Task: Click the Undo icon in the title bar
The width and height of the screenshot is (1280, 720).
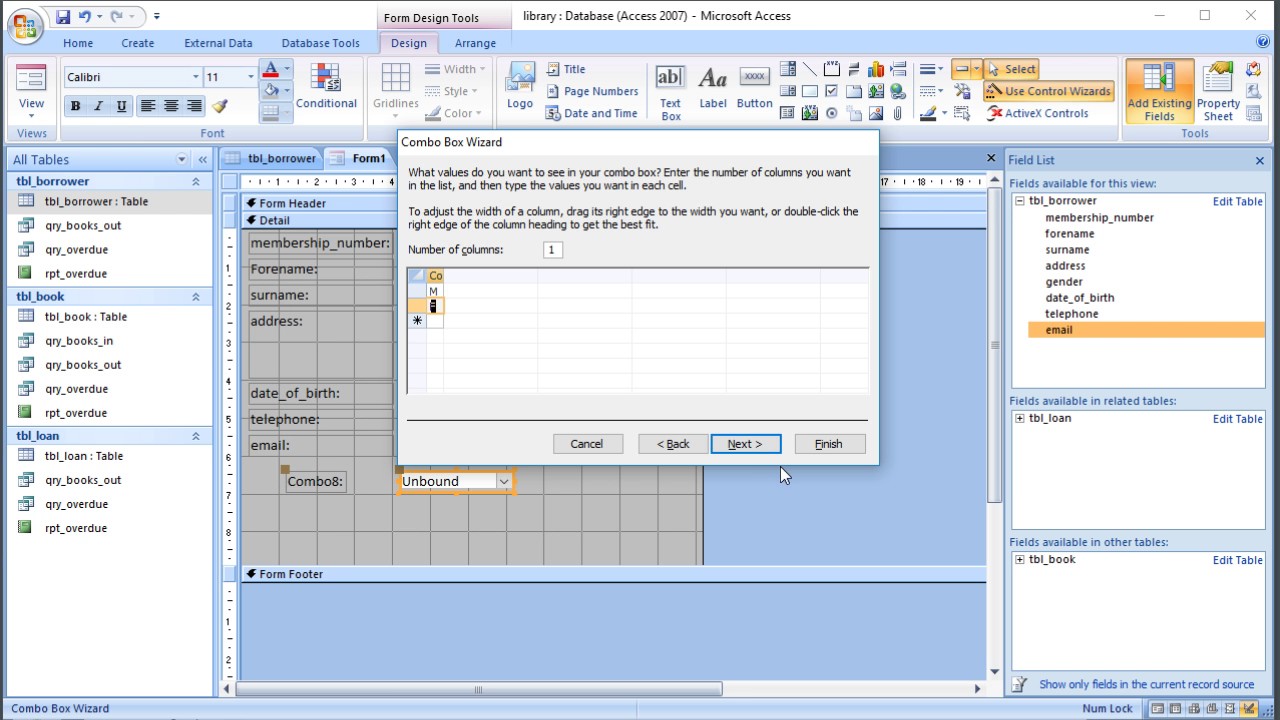Action: pos(85,17)
